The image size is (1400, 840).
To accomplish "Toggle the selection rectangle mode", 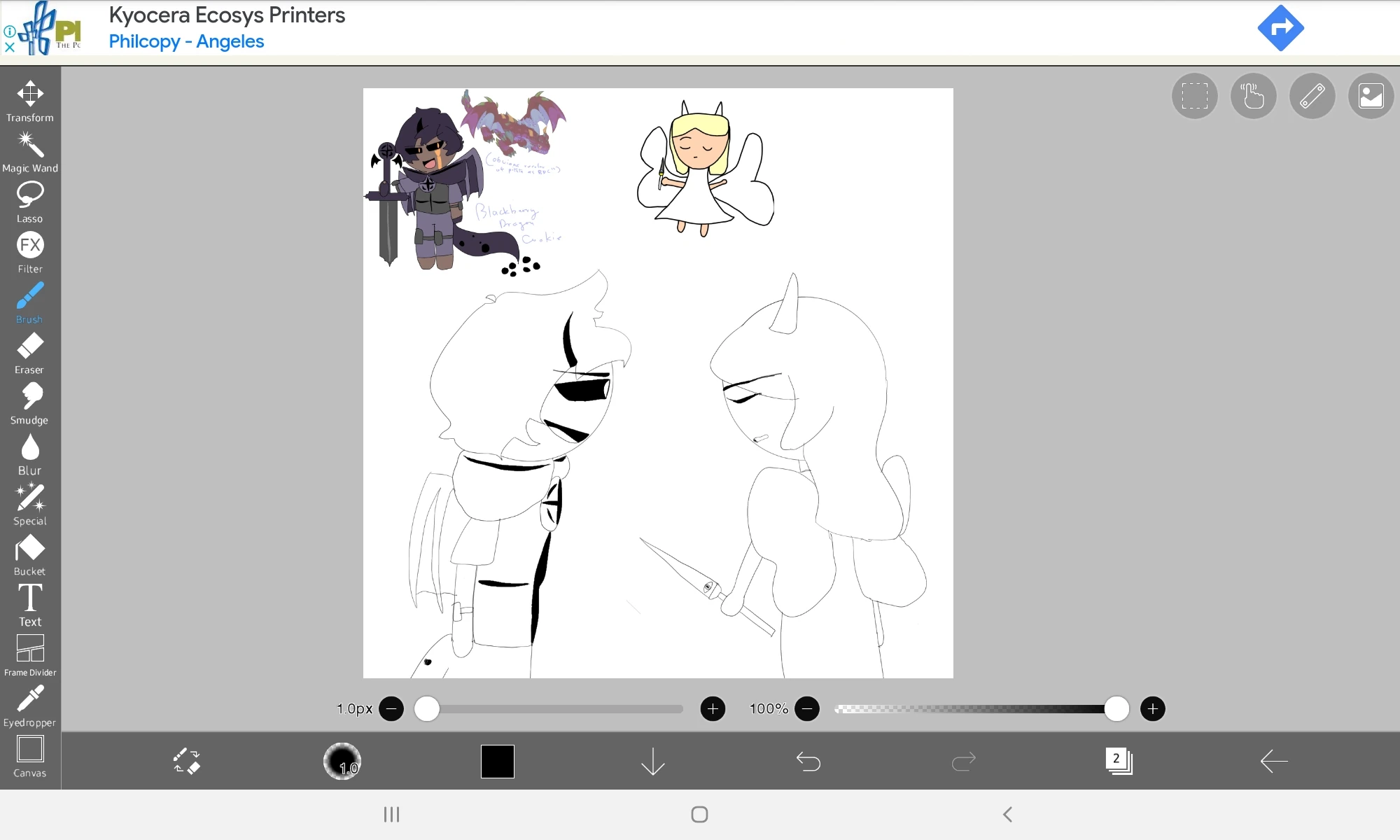I will click(1194, 96).
